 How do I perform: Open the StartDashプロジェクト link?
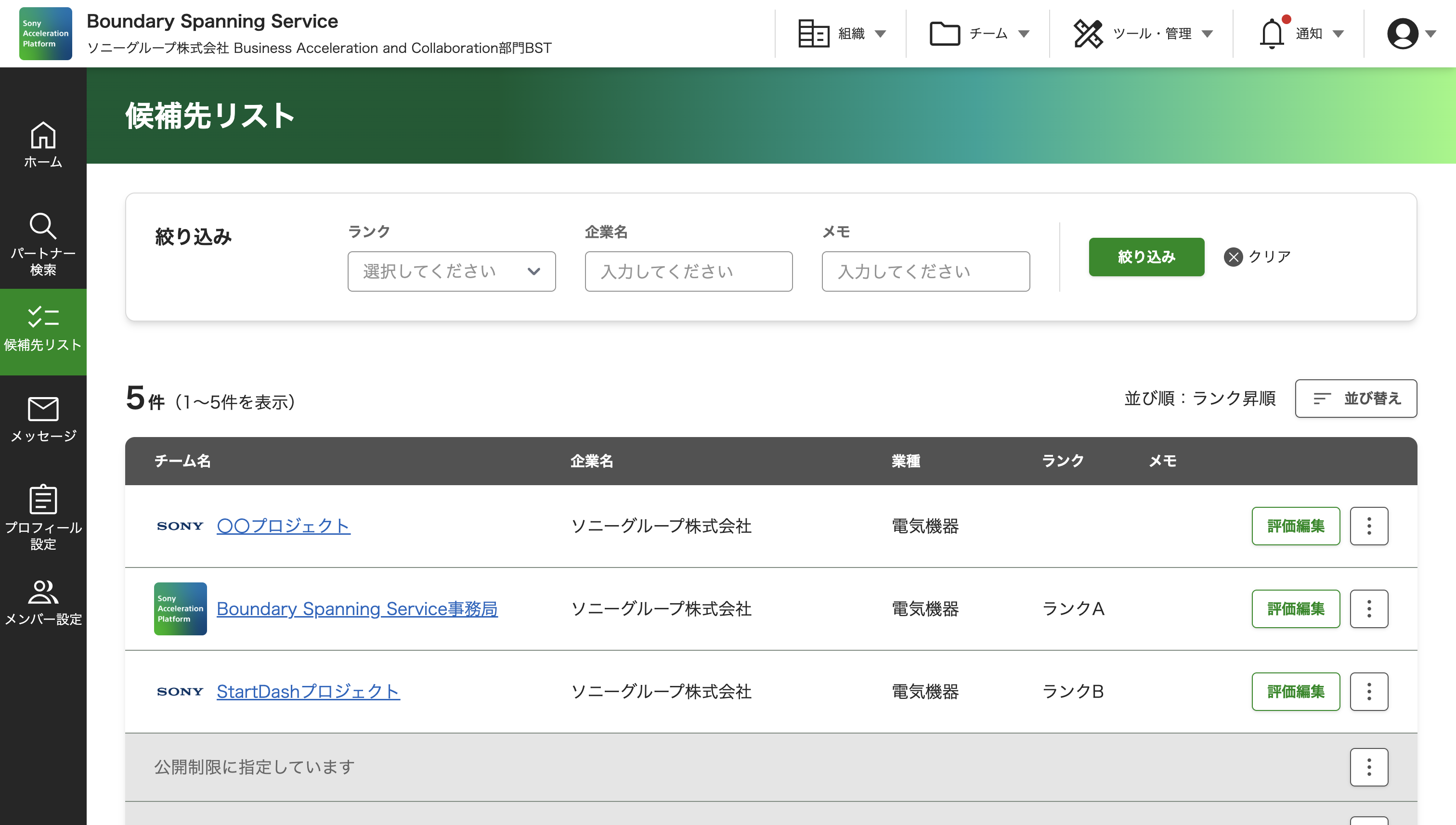coord(308,691)
